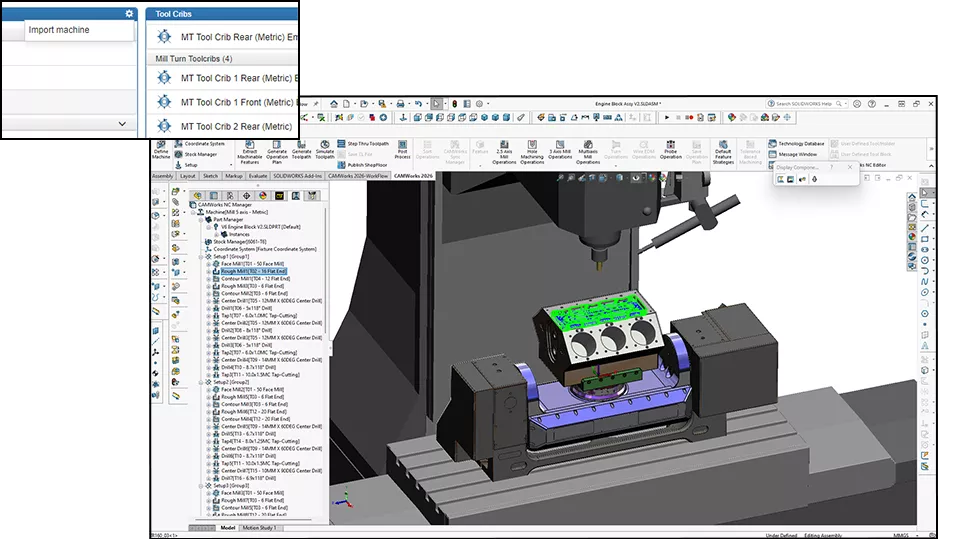Collapse Part Manager tree node
This screenshot has height=539, width=960.
[x=201, y=219]
